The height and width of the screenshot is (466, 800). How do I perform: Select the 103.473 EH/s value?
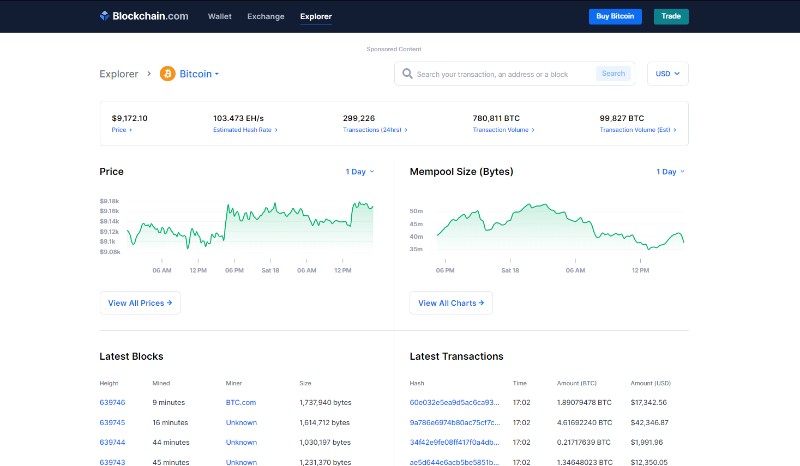(238, 118)
